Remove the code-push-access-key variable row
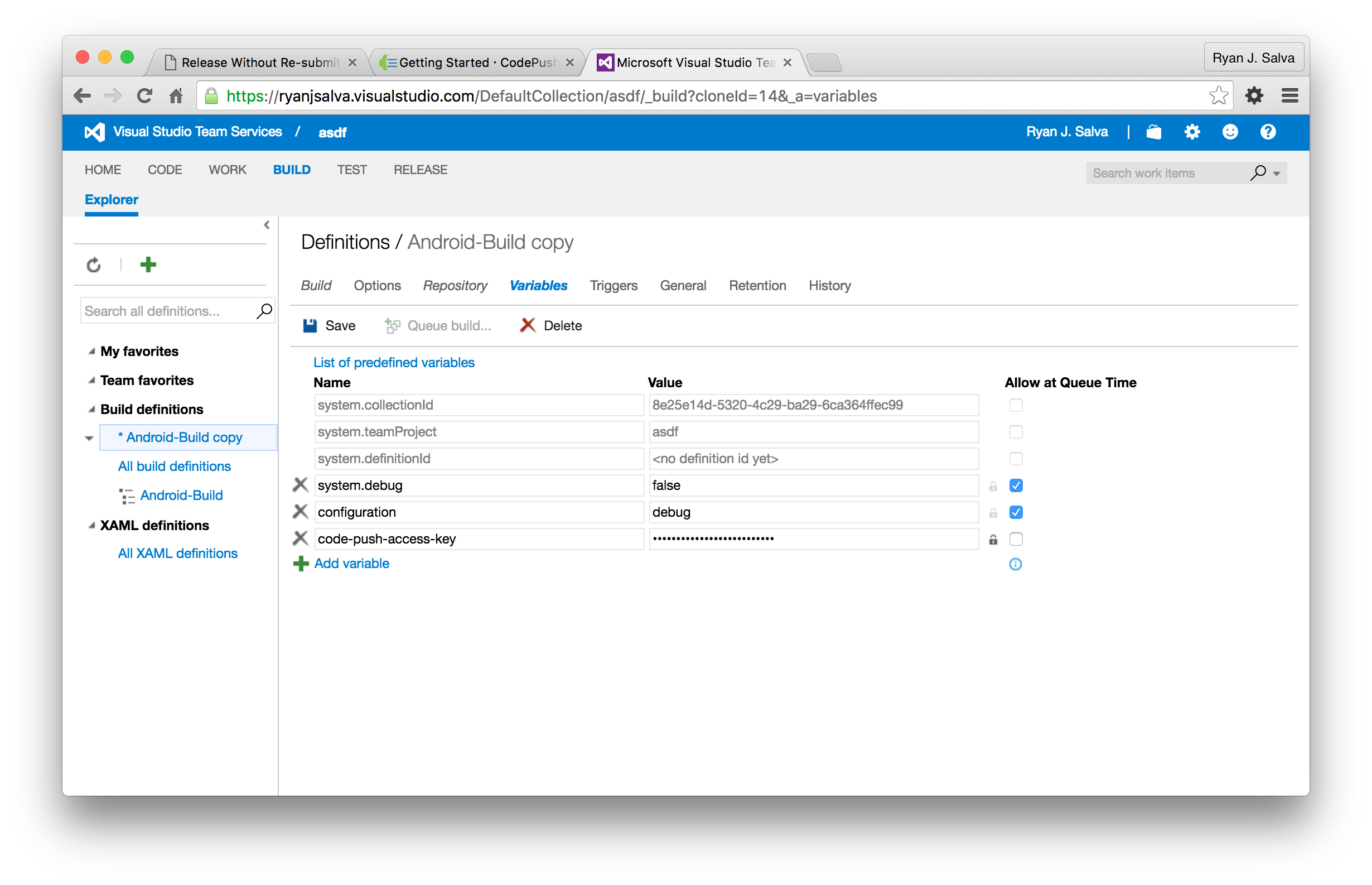The height and width of the screenshot is (885, 1372). point(301,538)
